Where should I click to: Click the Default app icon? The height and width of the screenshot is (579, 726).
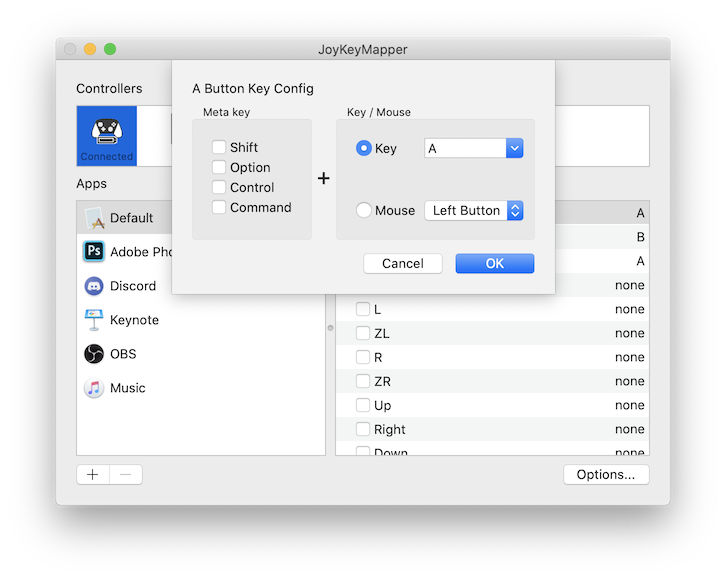tap(94, 218)
